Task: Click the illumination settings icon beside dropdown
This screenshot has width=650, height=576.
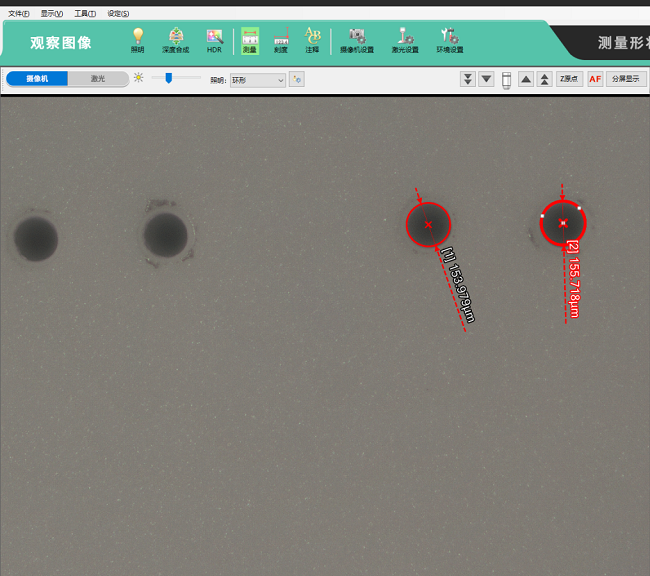Action: click(297, 79)
